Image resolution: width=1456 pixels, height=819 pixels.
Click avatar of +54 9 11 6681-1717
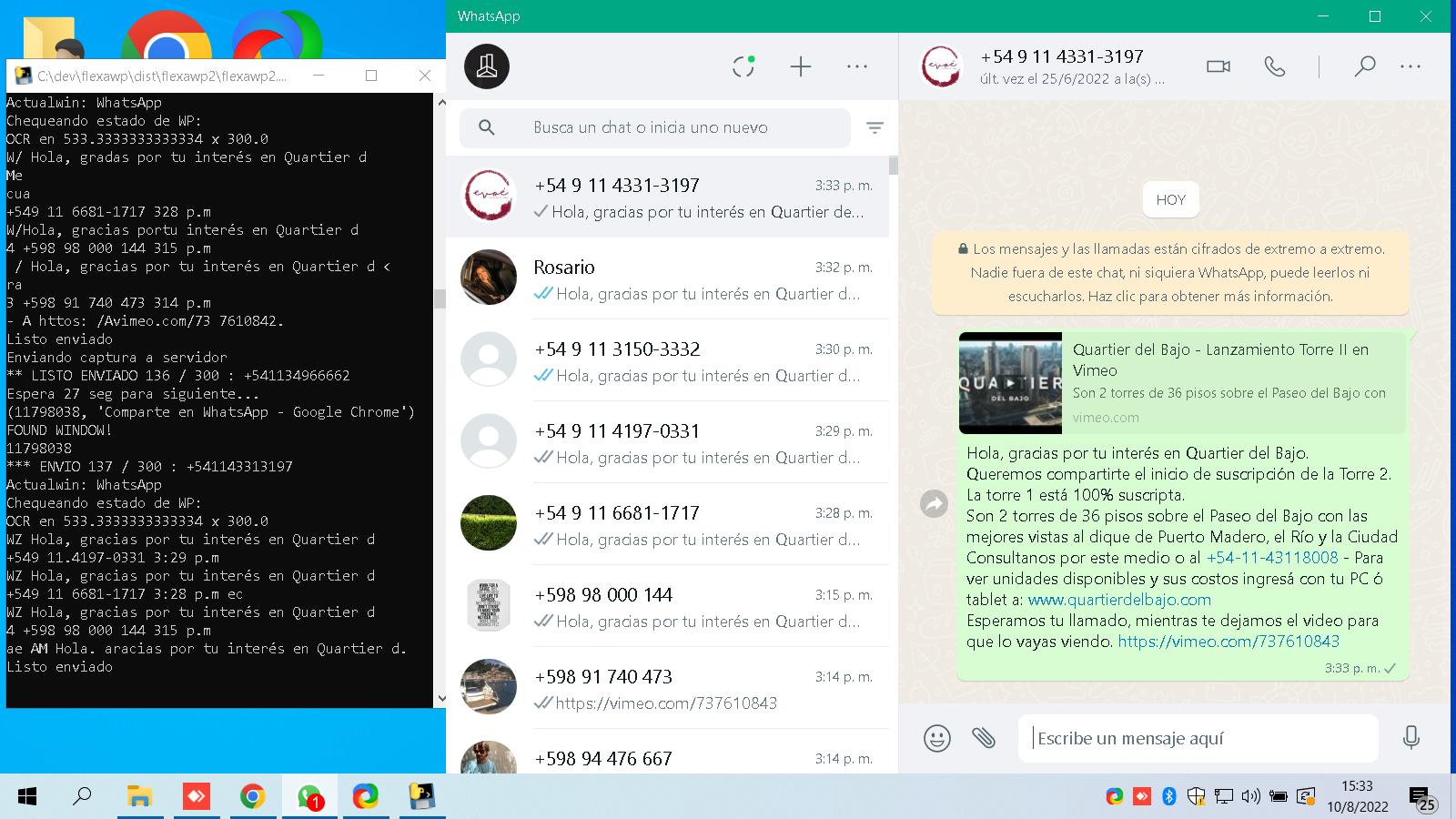coord(489,522)
